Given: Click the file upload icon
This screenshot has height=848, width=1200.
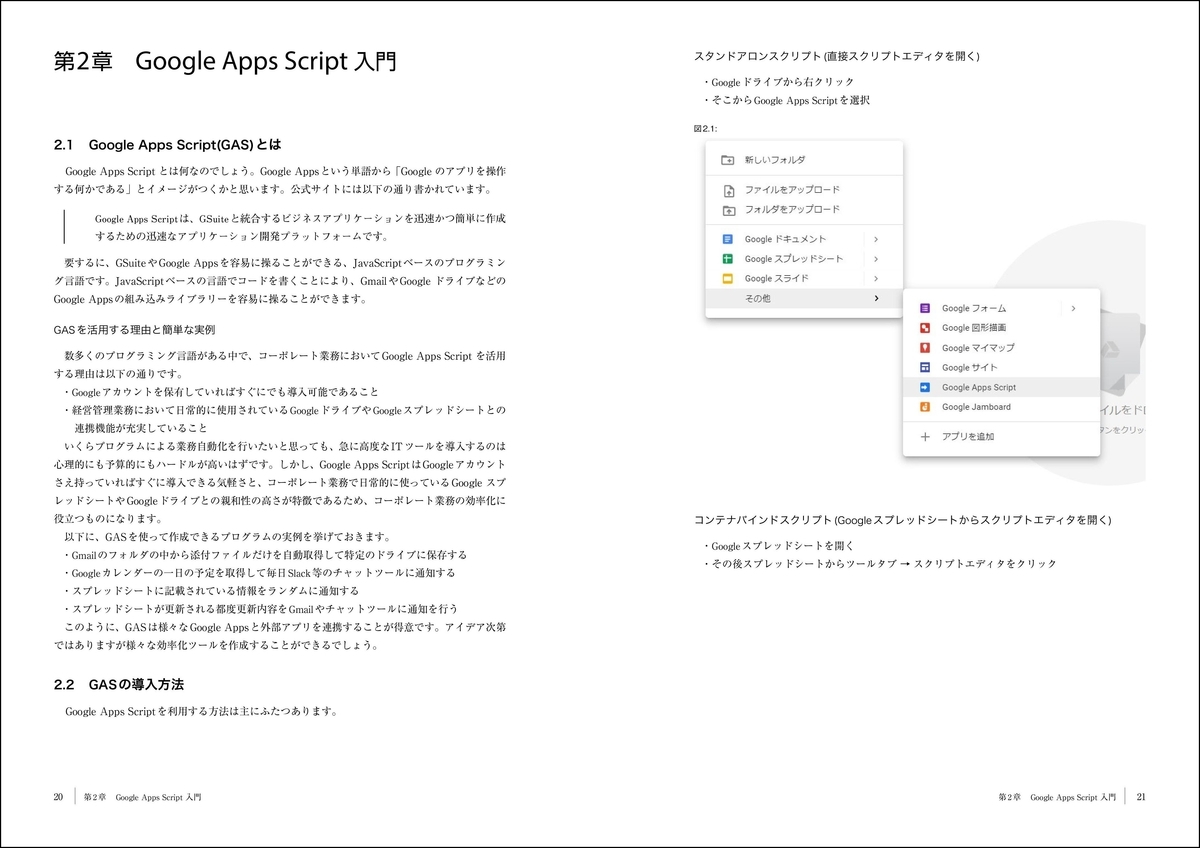Looking at the screenshot, I should pos(728,190).
